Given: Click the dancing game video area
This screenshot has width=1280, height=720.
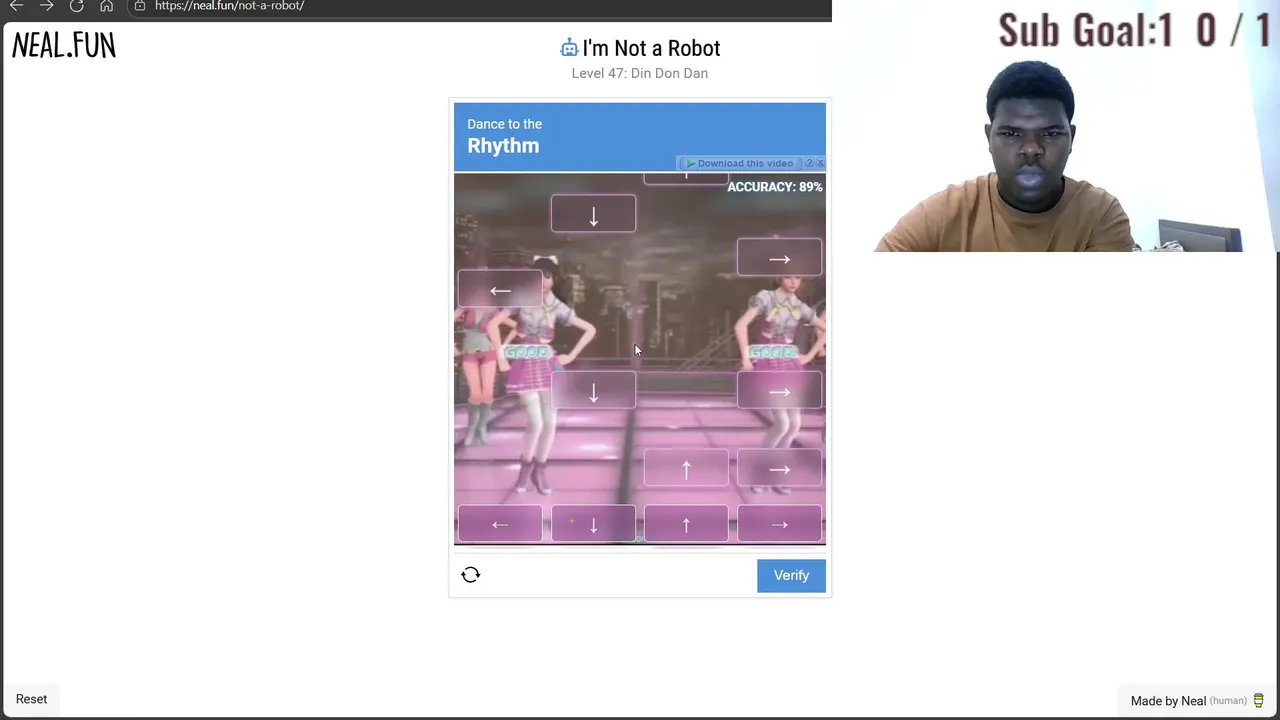Looking at the screenshot, I should click(640, 359).
